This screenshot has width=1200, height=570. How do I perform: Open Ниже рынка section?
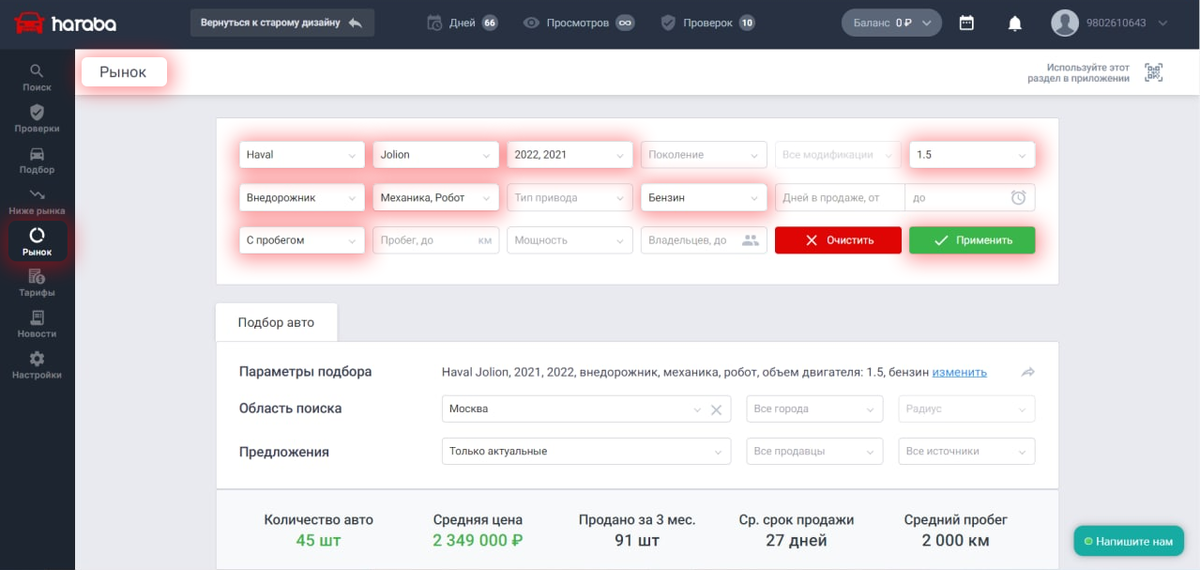tap(37, 201)
